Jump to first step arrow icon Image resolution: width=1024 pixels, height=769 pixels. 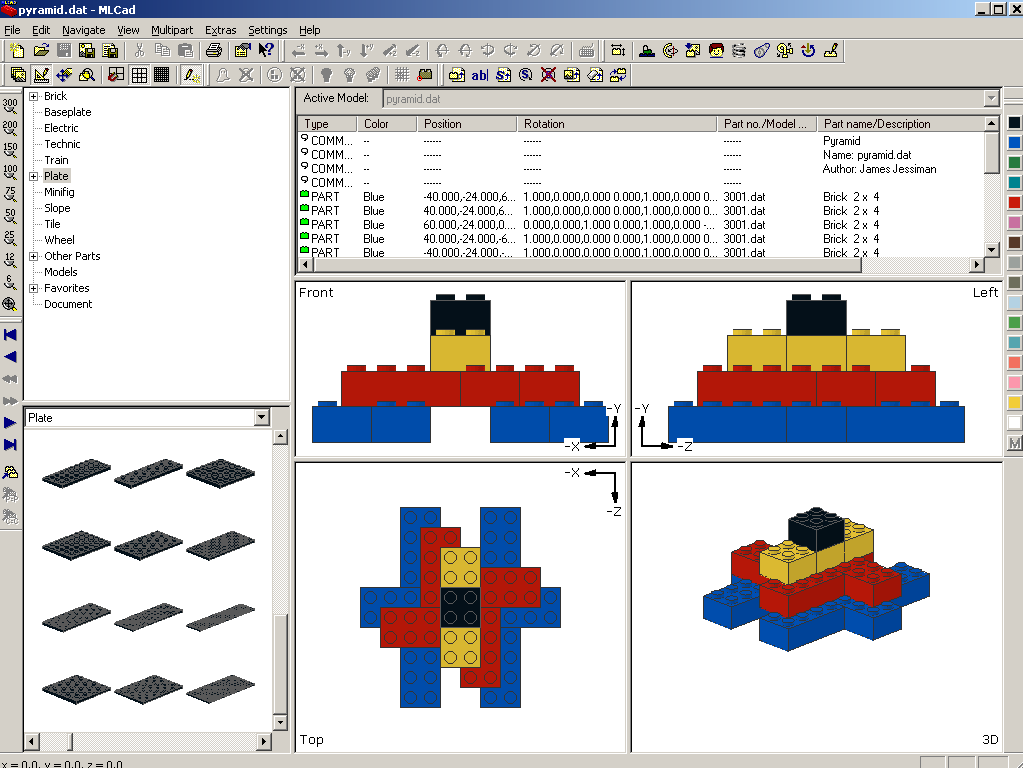tap(10, 335)
